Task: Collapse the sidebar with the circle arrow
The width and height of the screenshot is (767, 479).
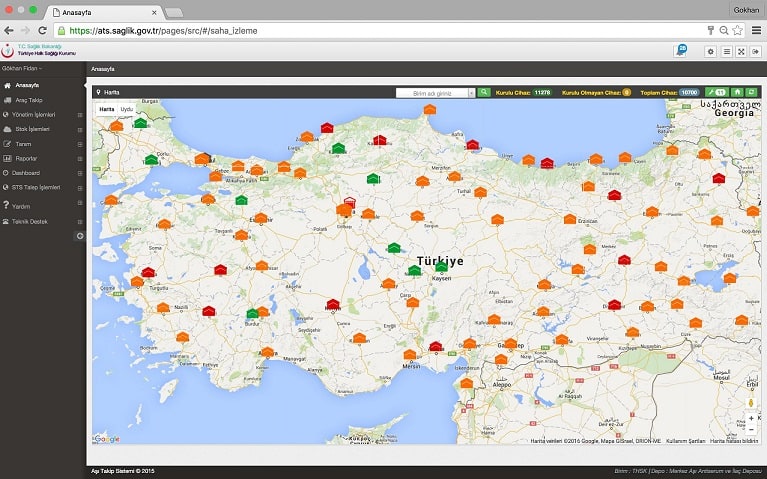Action: (x=80, y=236)
